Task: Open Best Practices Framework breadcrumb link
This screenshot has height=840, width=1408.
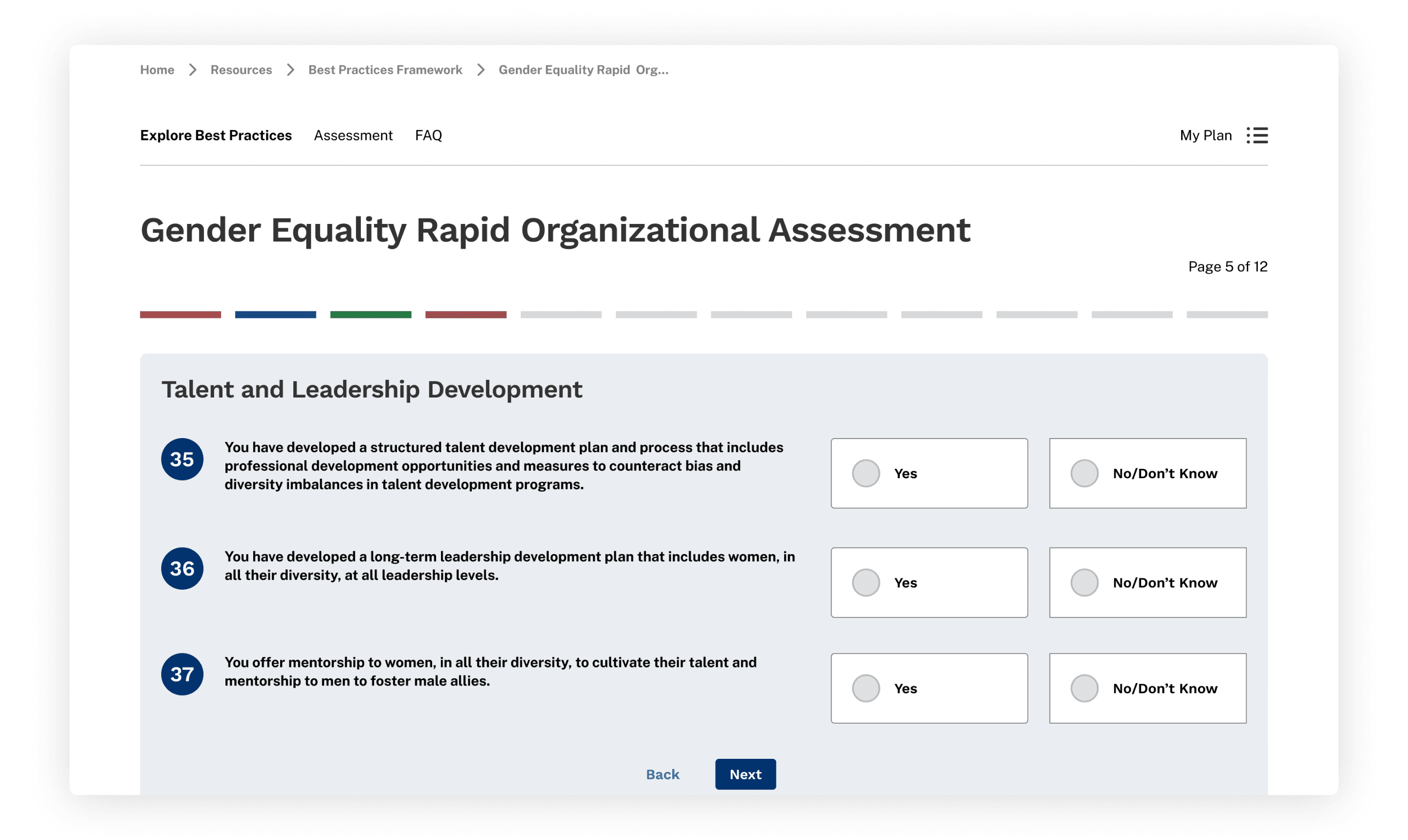Action: (x=385, y=69)
